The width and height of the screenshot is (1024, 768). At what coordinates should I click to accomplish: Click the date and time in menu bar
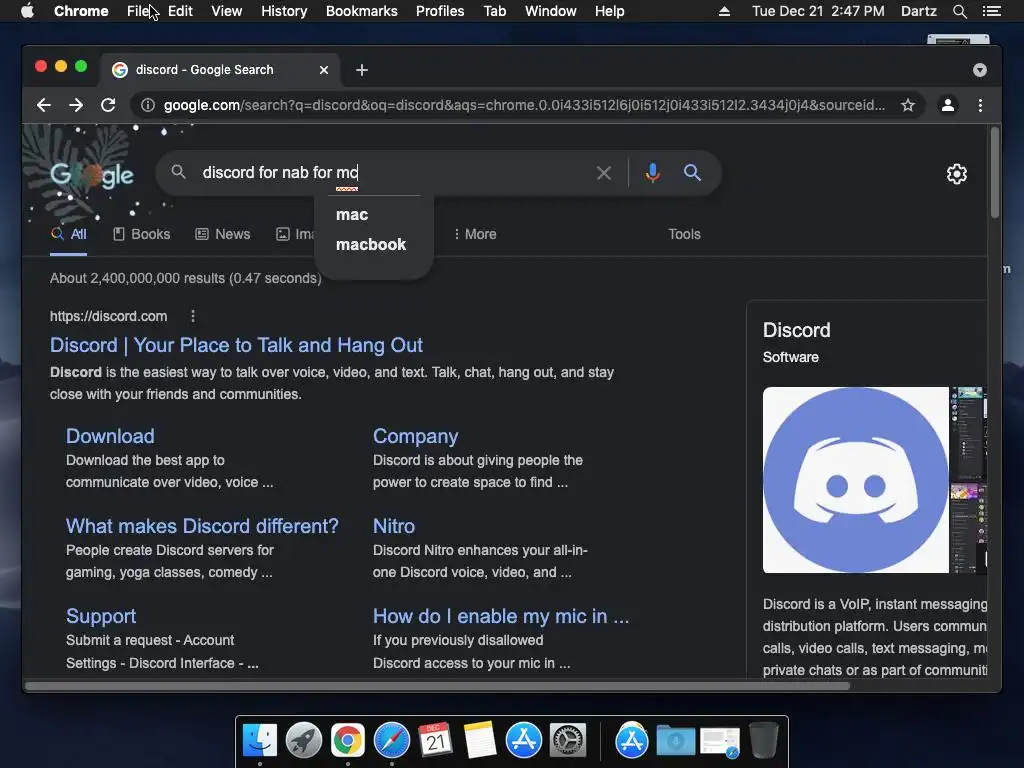coord(818,11)
